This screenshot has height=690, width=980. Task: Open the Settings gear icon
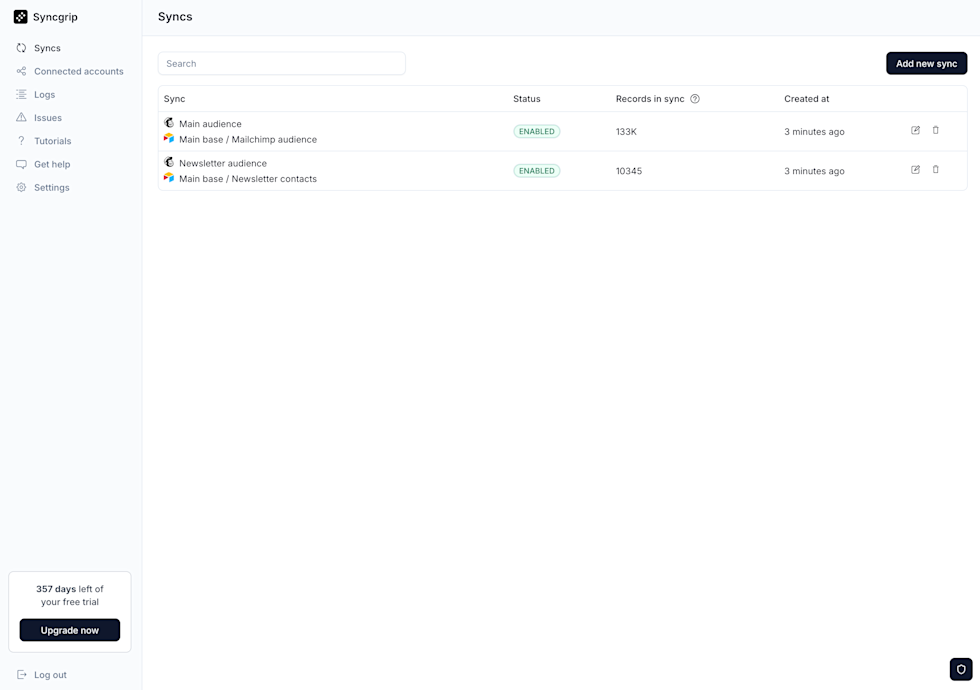[x=21, y=187]
